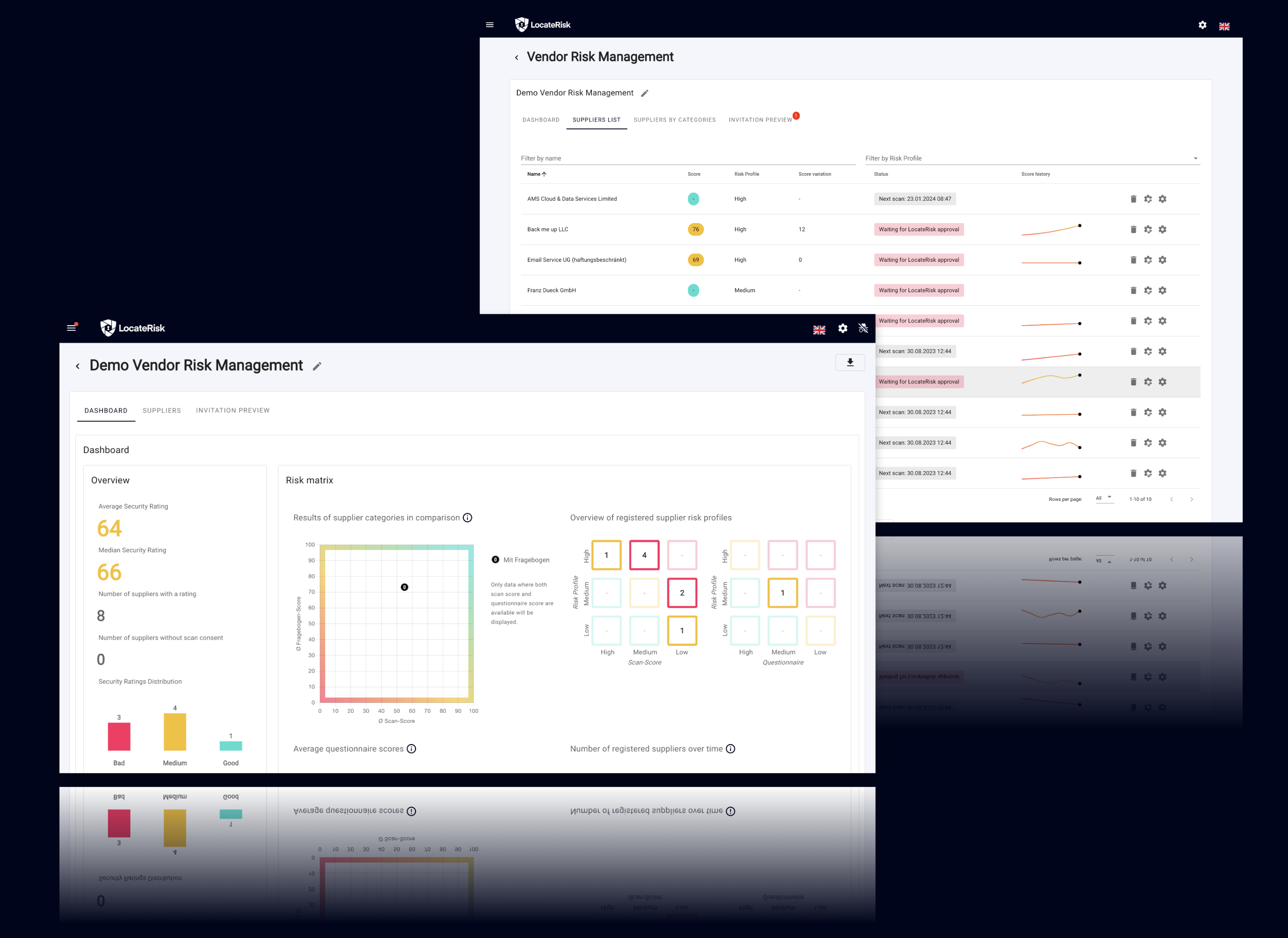
Task: Open the rows per page dropdown
Action: (1104, 498)
